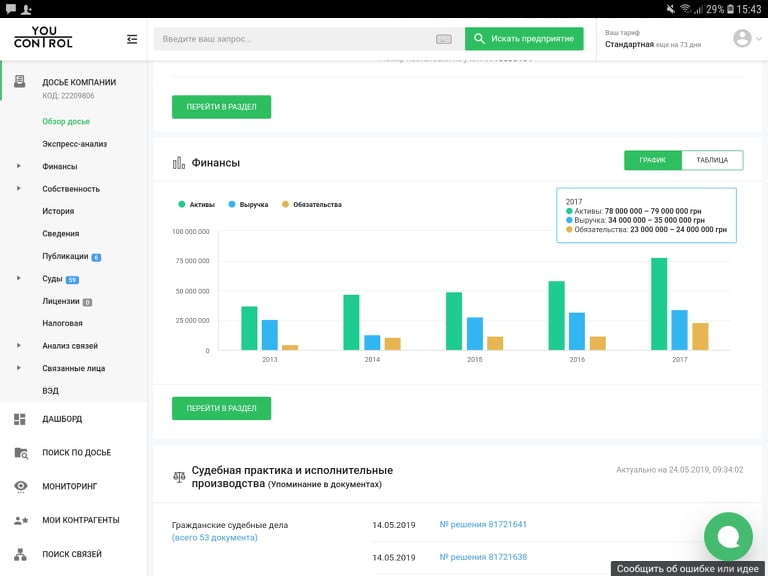Screen dimensions: 768x576
Task: Click the 2015 blue Выручка bar
Action: coord(475,334)
